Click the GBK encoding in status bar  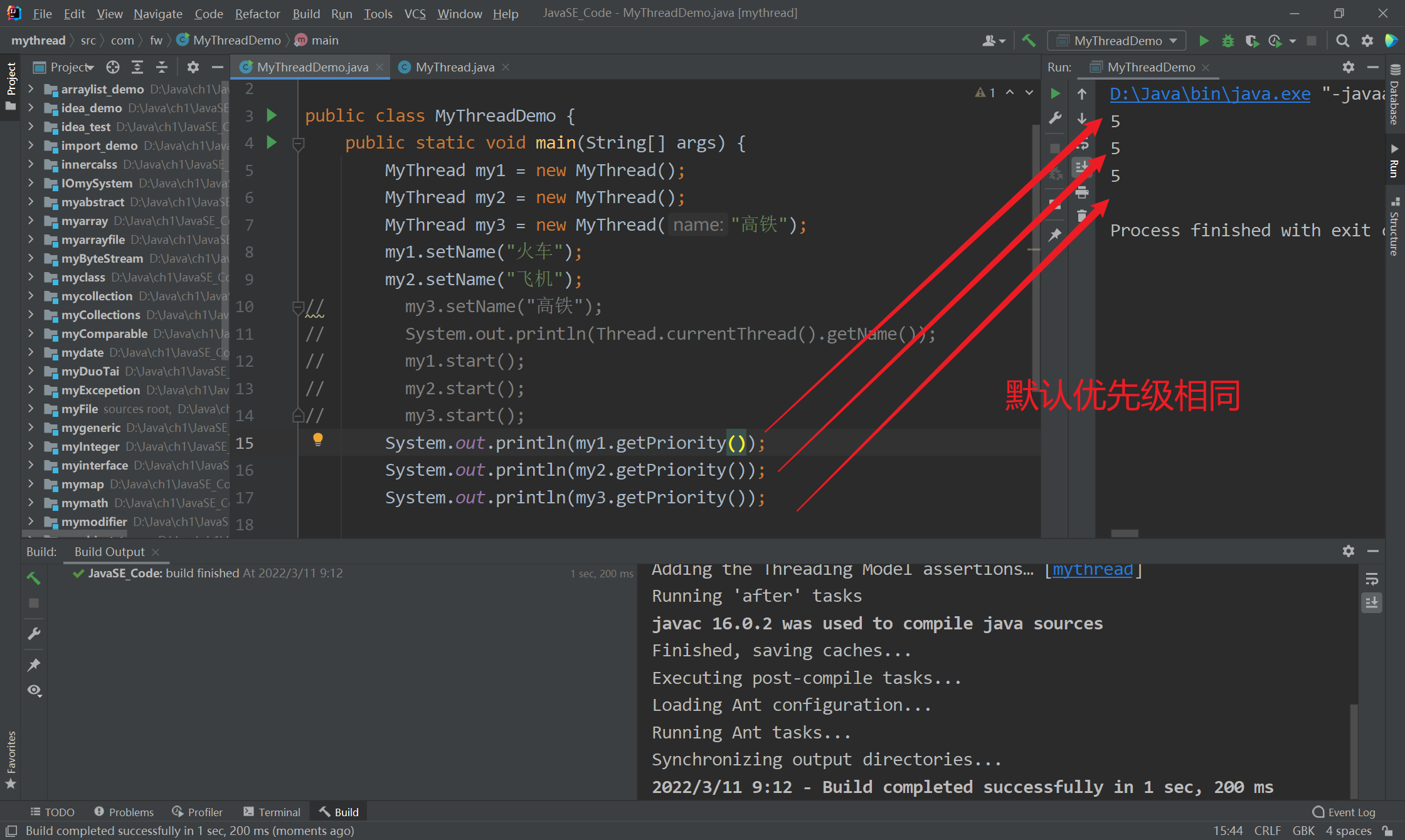[x=1303, y=831]
